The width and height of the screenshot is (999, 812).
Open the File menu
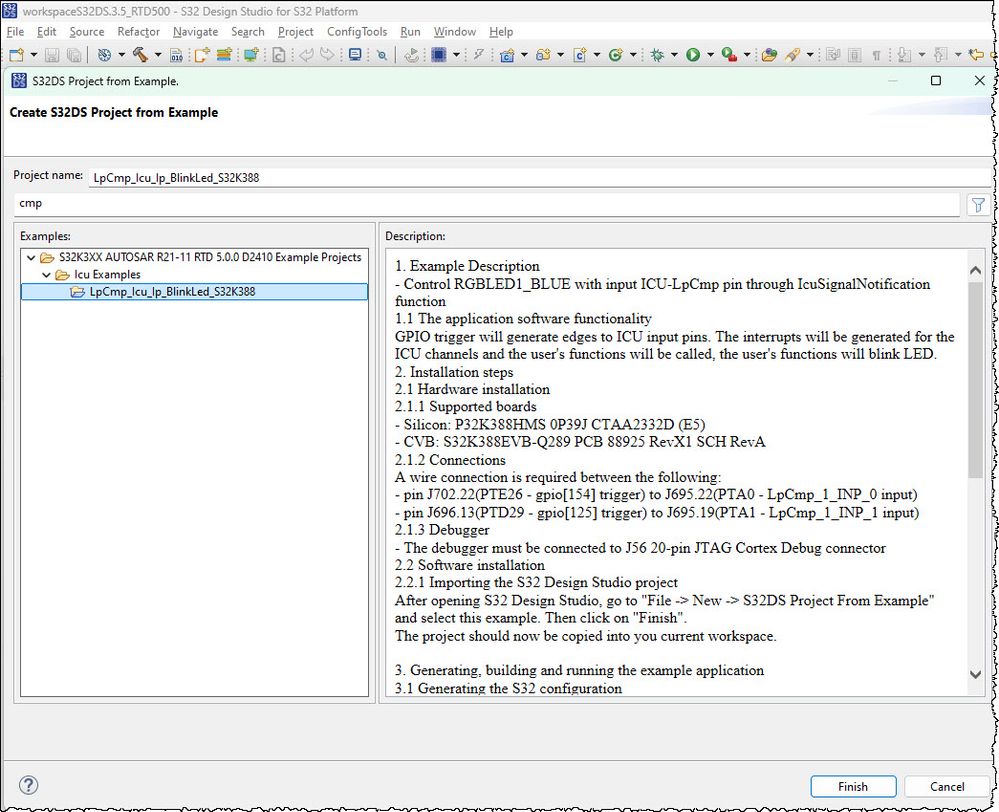coord(15,31)
